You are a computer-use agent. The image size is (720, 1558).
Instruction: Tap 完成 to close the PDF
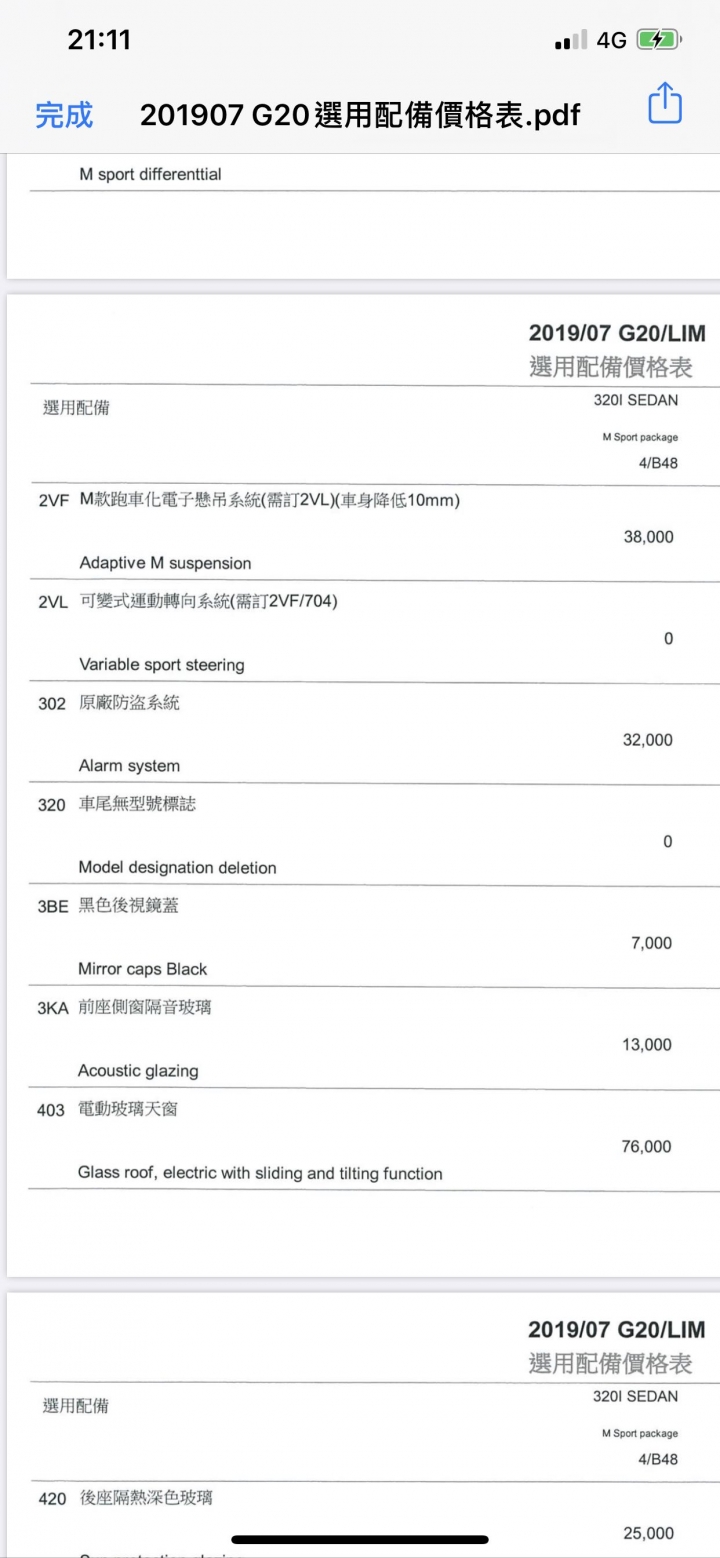[x=64, y=115]
